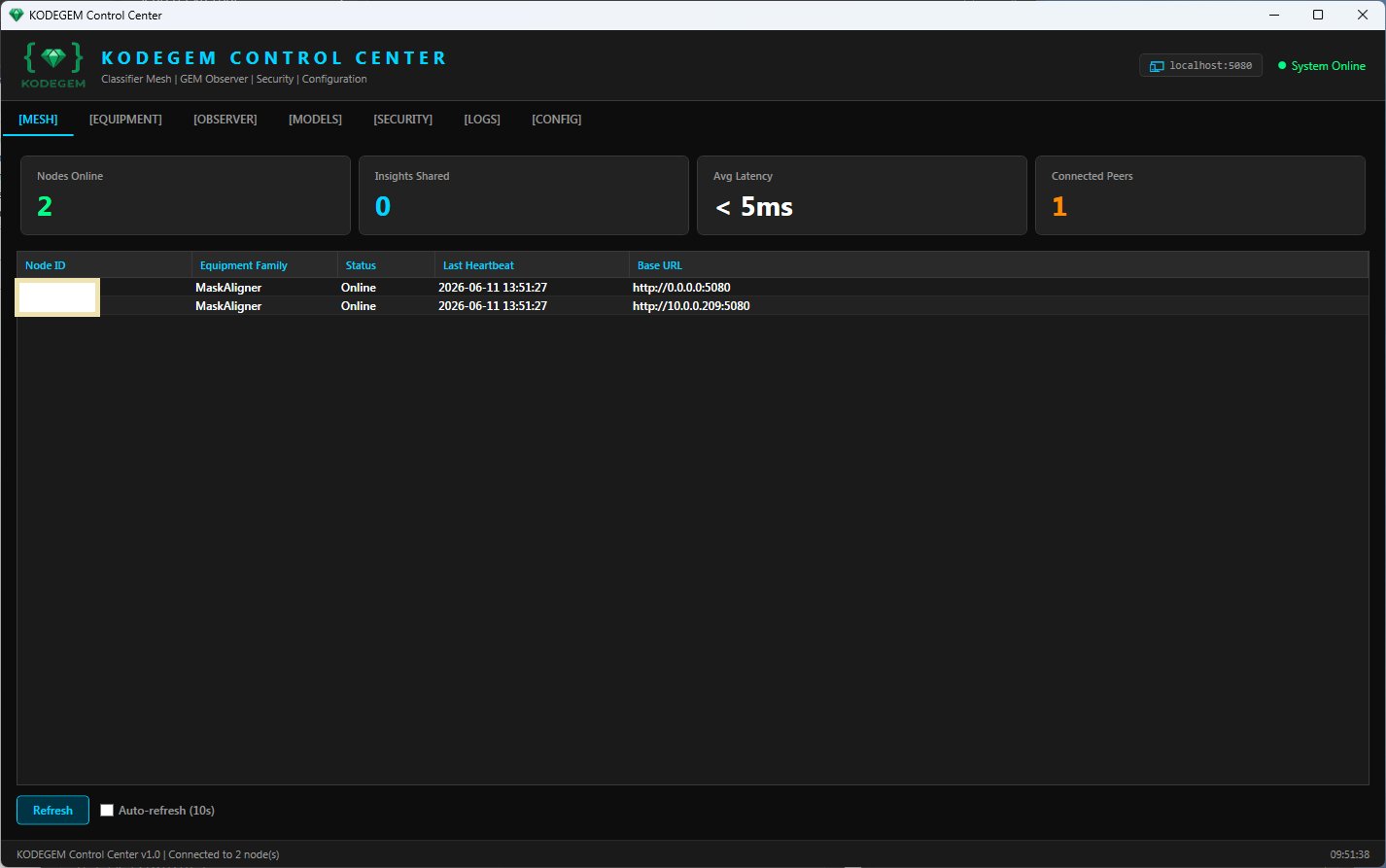Go to the [MODELS] tab
1386x868 pixels.
315,120
